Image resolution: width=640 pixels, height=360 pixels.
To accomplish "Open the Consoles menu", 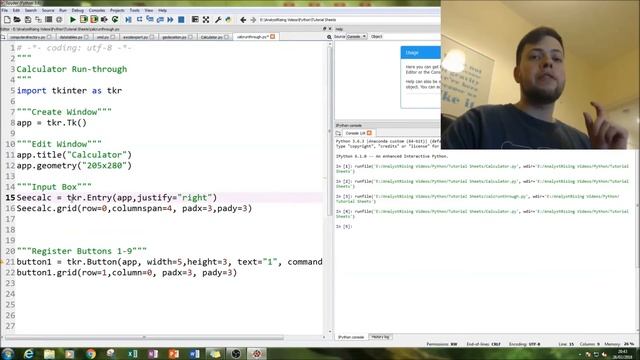I will click(97, 10).
